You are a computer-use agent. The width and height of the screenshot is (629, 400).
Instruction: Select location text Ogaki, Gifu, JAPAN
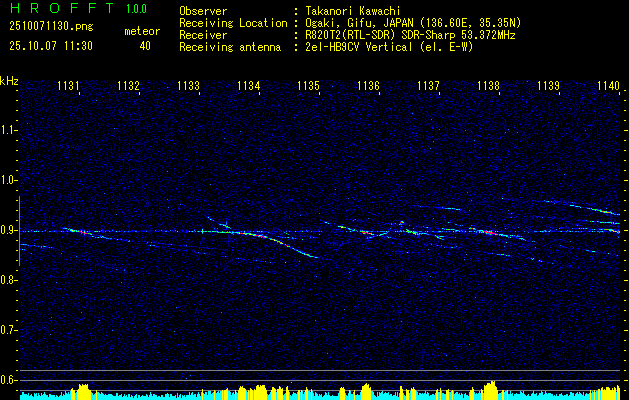(x=359, y=23)
